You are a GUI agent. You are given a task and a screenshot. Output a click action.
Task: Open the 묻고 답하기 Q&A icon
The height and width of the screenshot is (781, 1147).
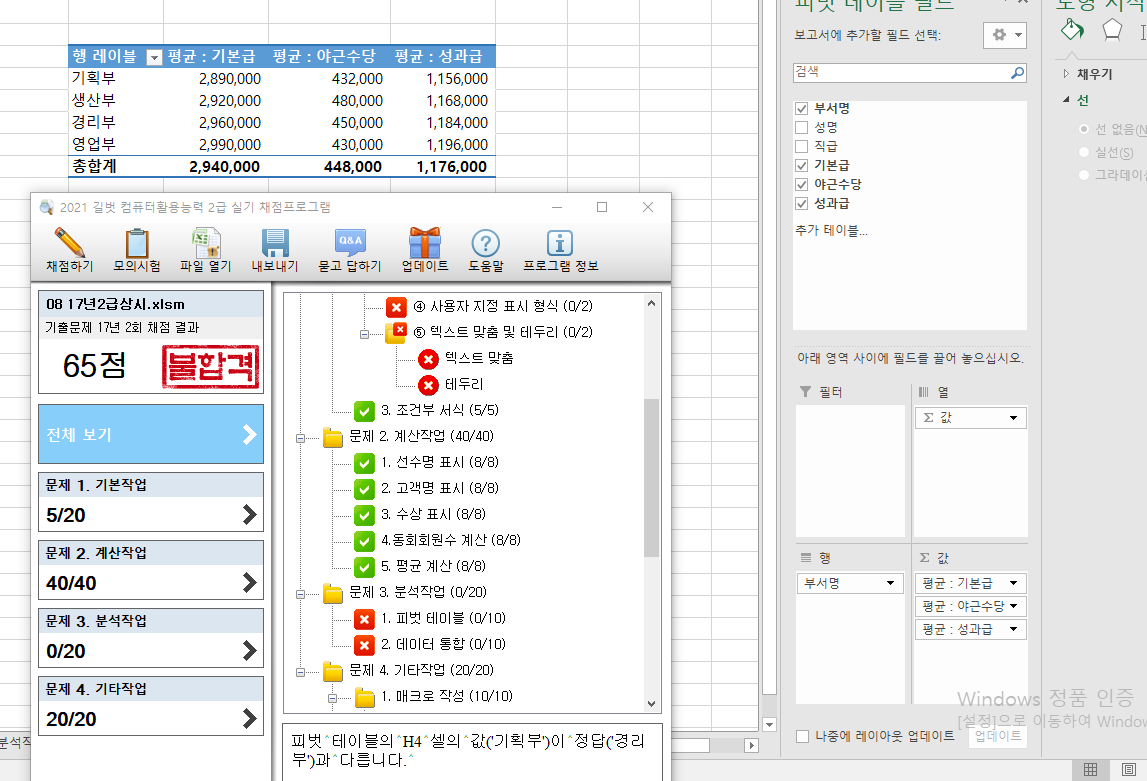[x=350, y=243]
